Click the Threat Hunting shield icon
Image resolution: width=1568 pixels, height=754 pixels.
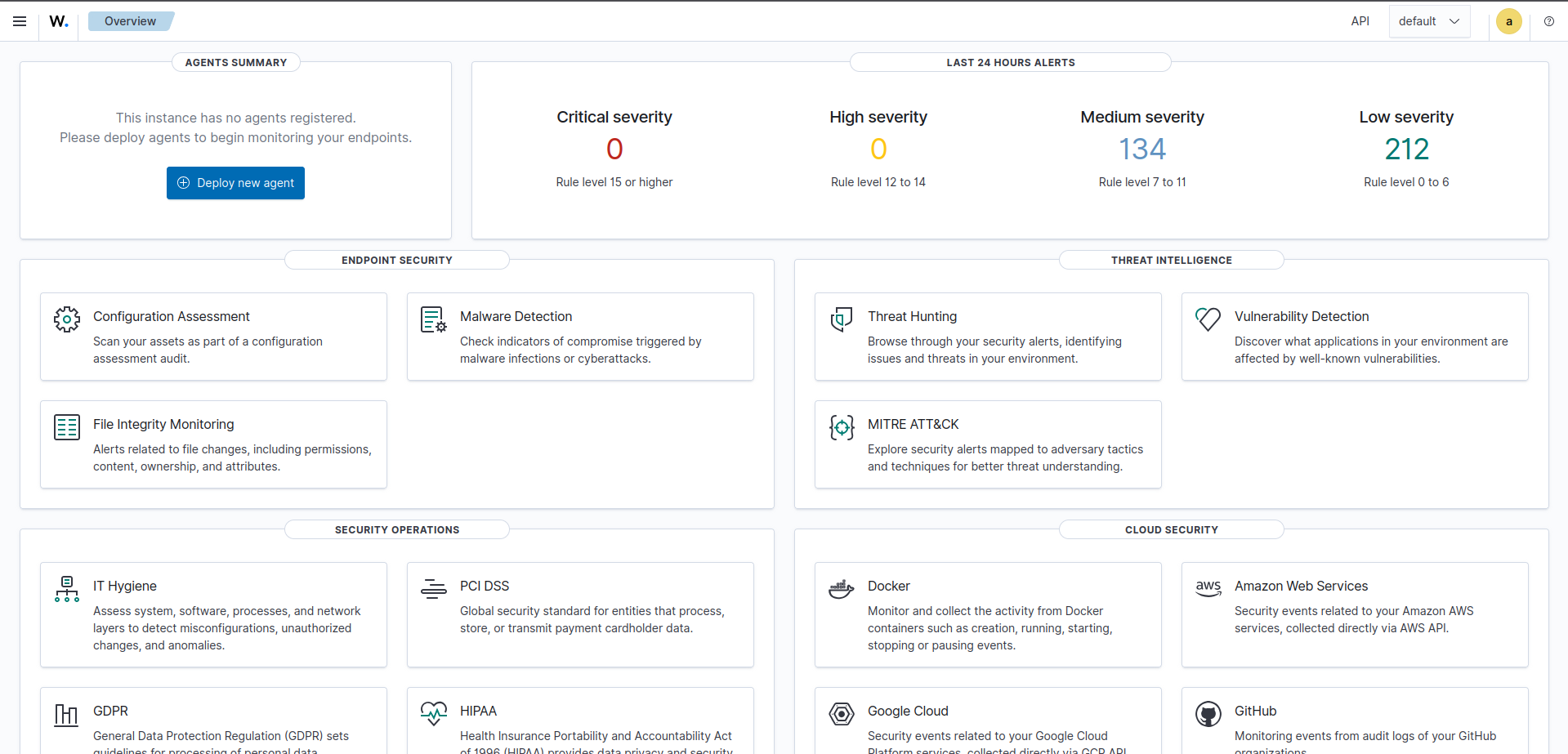point(842,319)
